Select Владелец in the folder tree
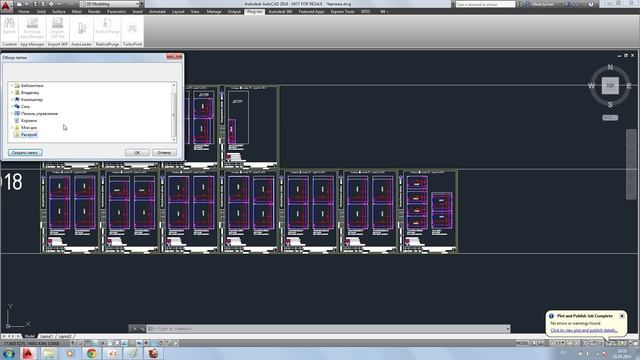 click(30, 93)
